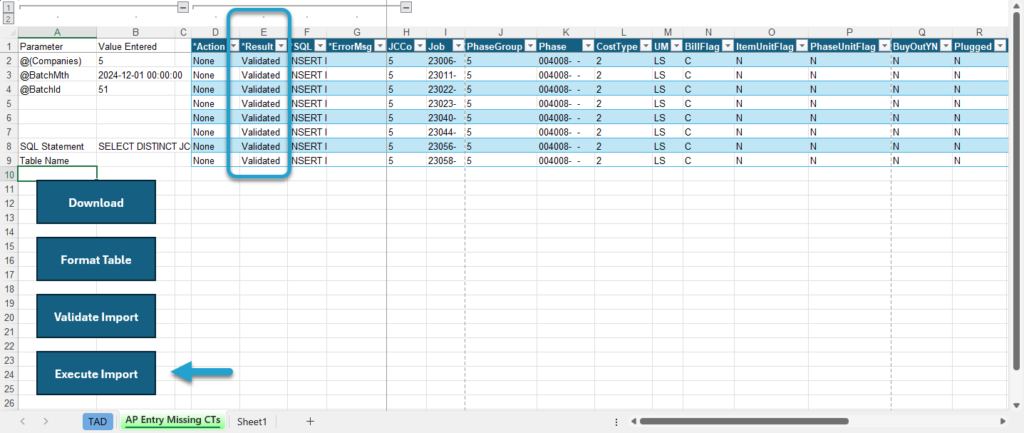Viewport: 1024px width, 433px height.
Task: Open the Plugged column filter dropdown
Action: tap(1001, 46)
